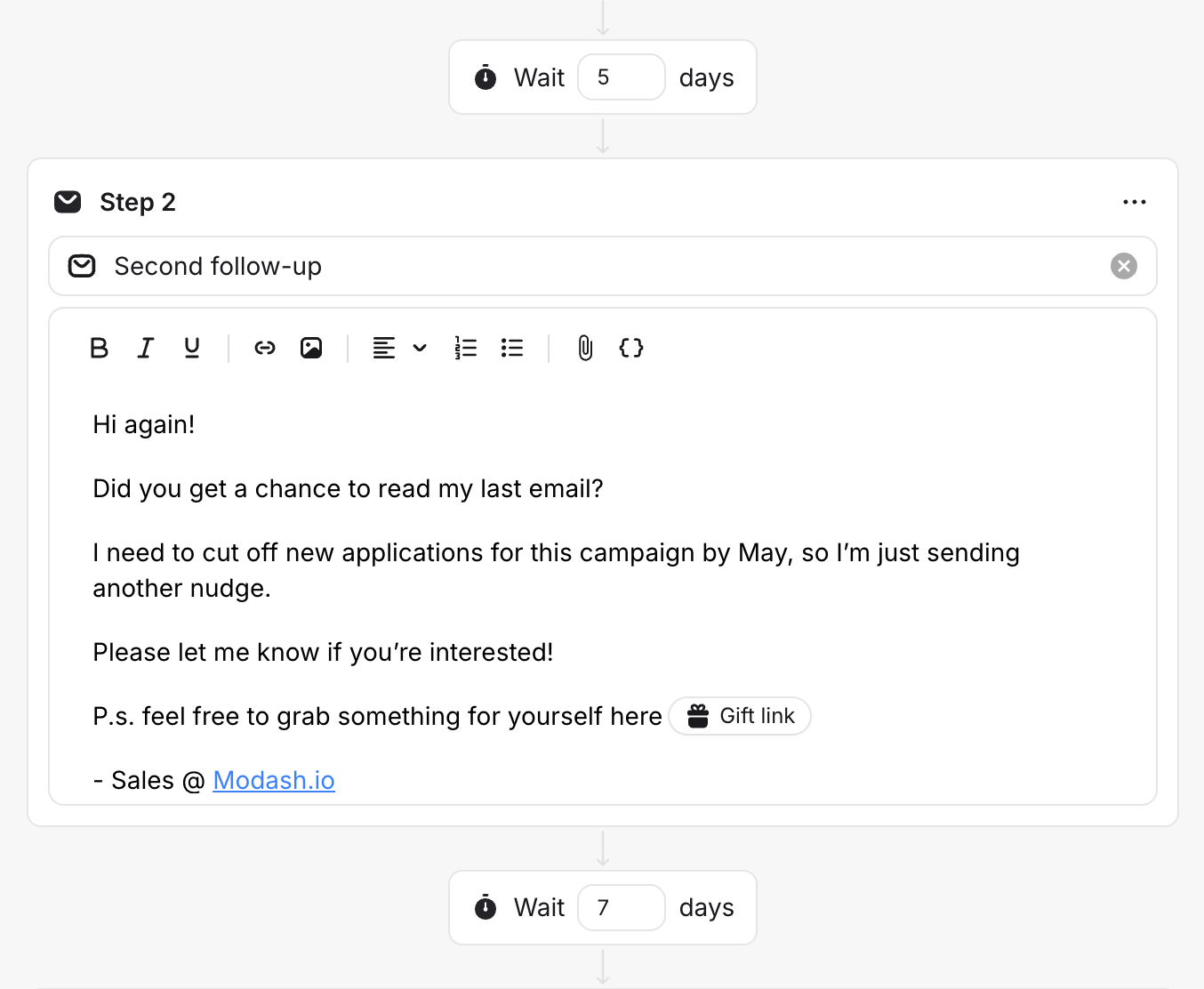Open the text alignment dropdown chevron
This screenshot has height=989, width=1204.
click(420, 348)
